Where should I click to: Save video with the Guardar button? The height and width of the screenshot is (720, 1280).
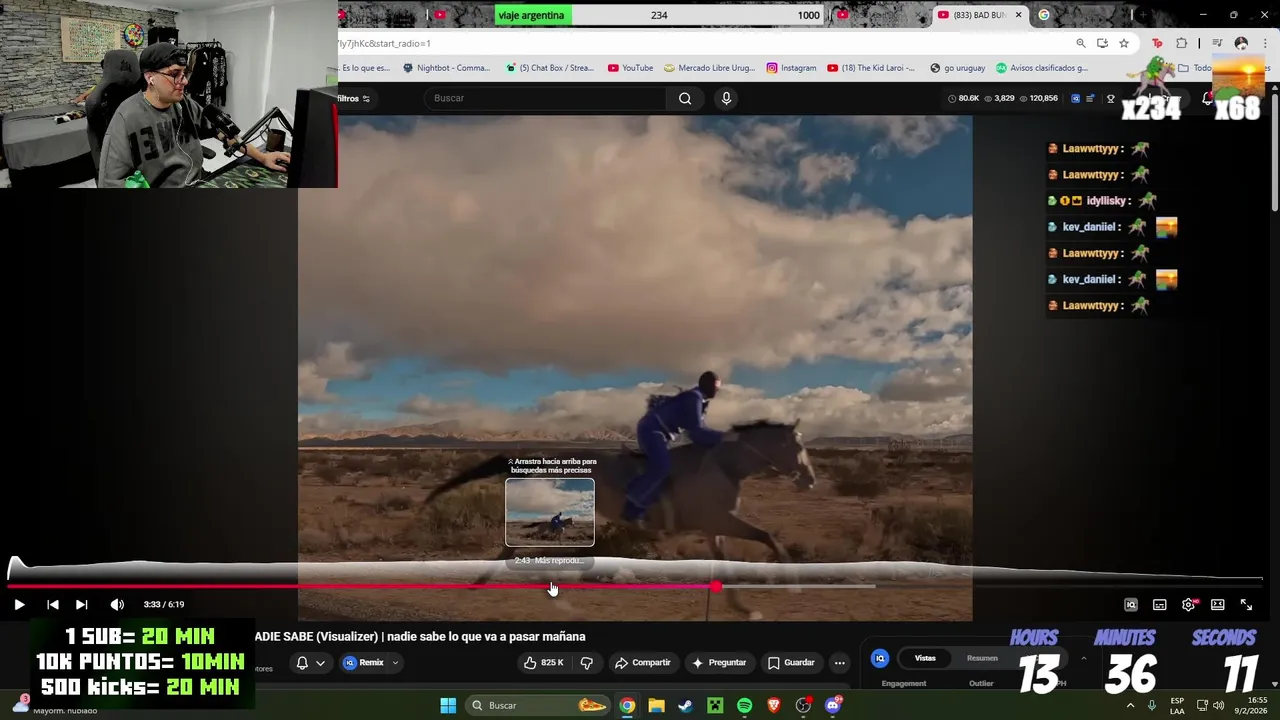pos(791,662)
